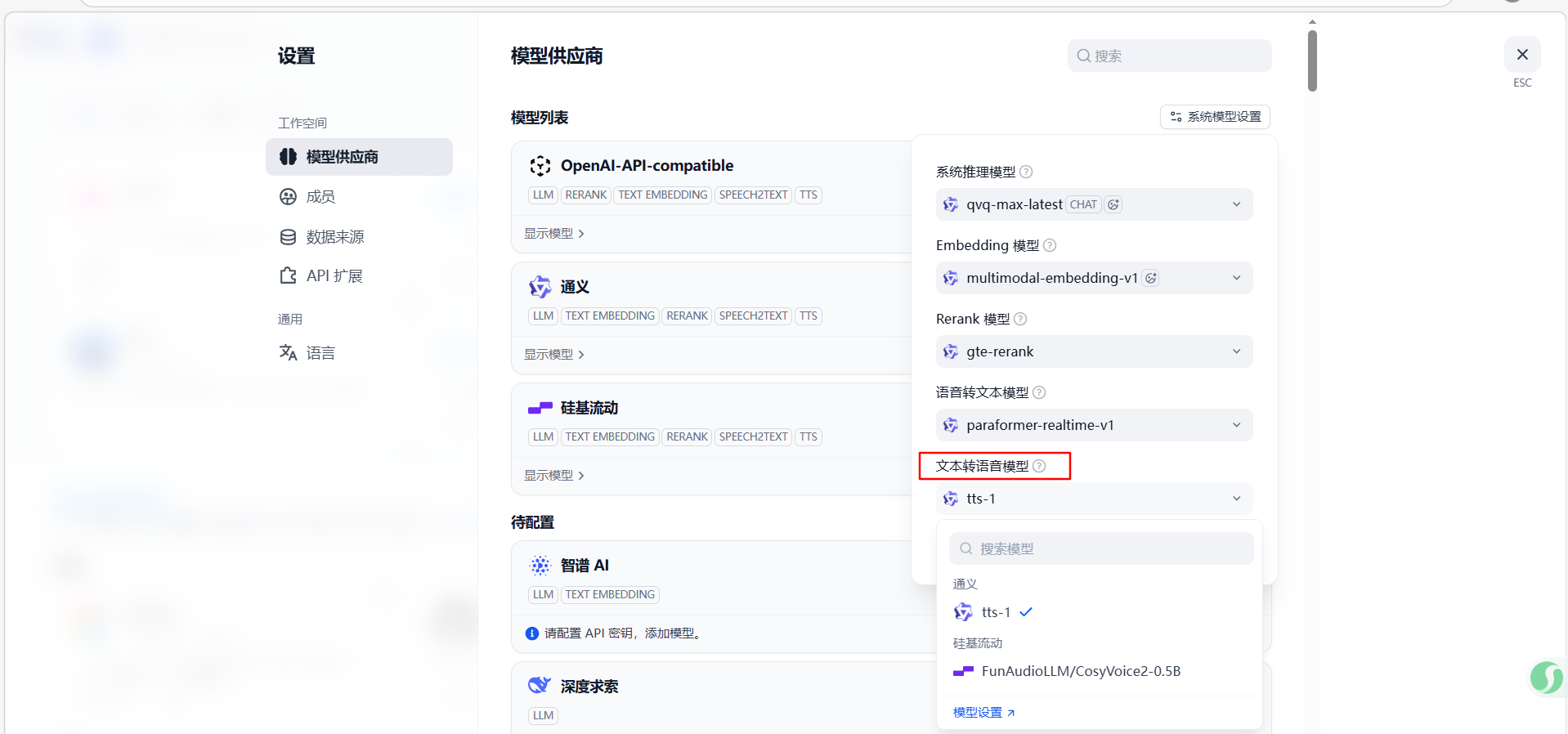Click the OpenAI-API-compatible provider icon
The image size is (1568, 734).
pos(540,166)
